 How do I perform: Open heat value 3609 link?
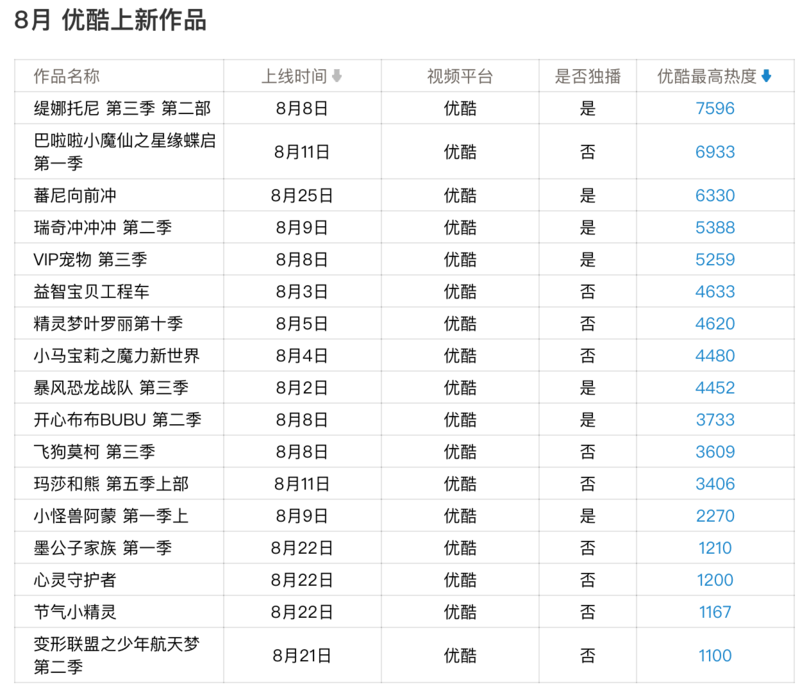715,452
